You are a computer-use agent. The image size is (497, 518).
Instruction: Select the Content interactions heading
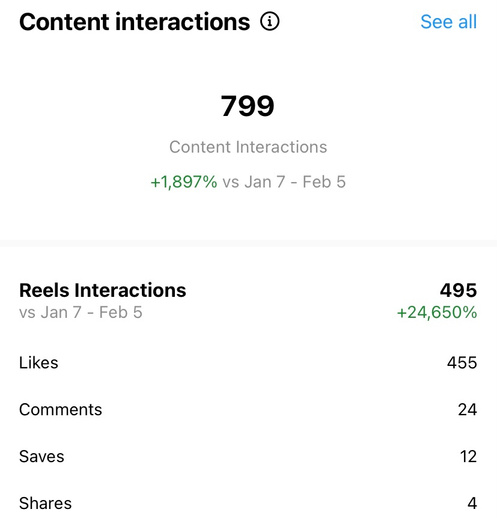pos(134,22)
